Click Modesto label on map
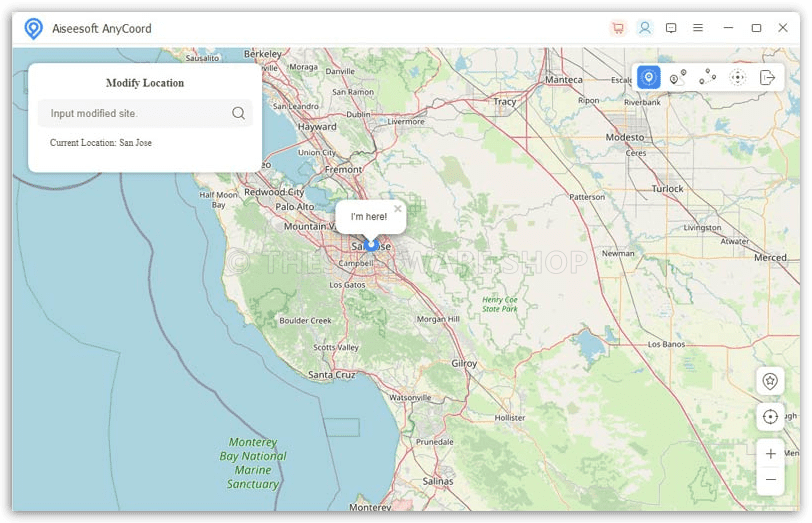 625,137
